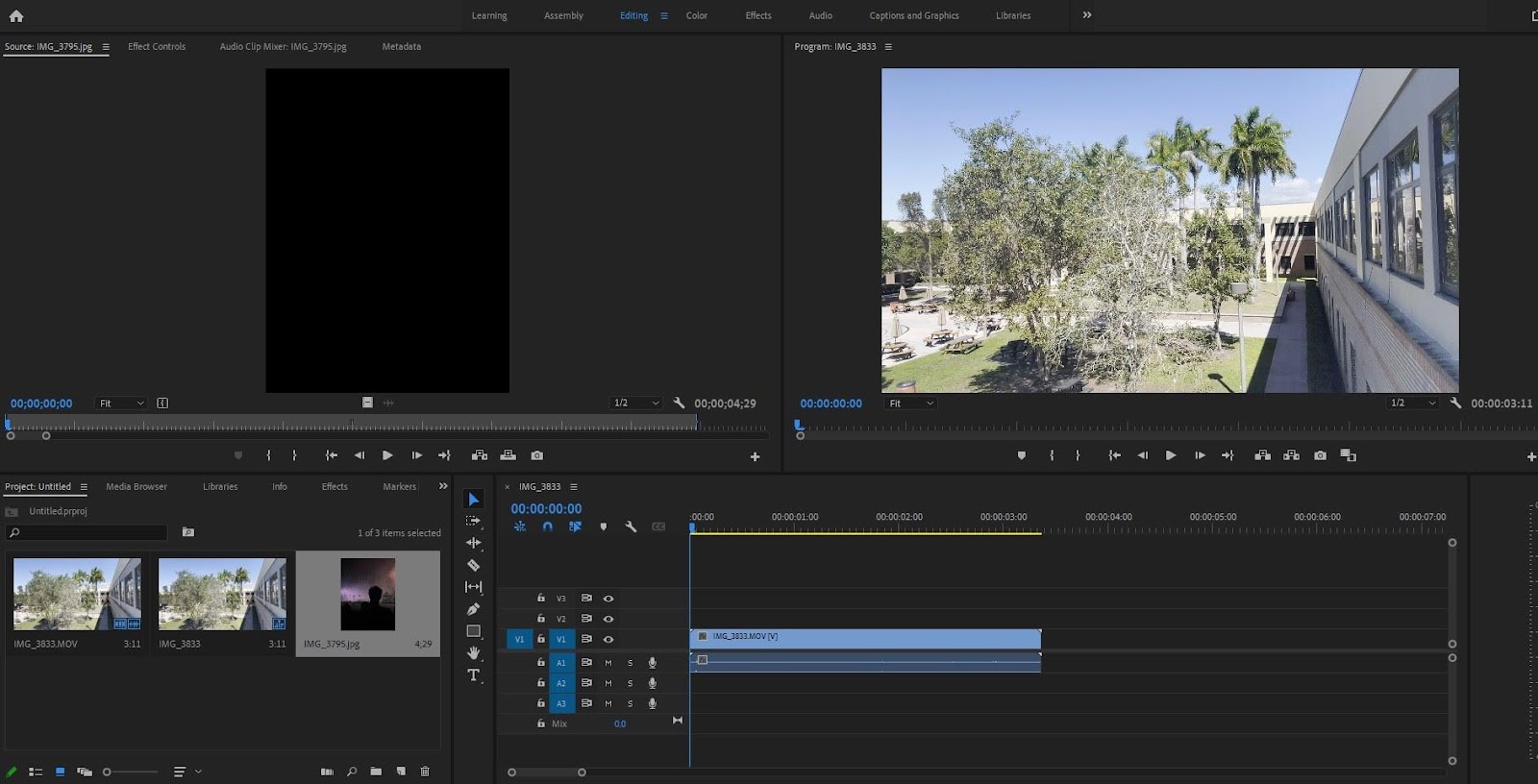Viewport: 1538px width, 784px height.
Task: Open Program playback resolution 1/2 dropdown
Action: click(1413, 404)
